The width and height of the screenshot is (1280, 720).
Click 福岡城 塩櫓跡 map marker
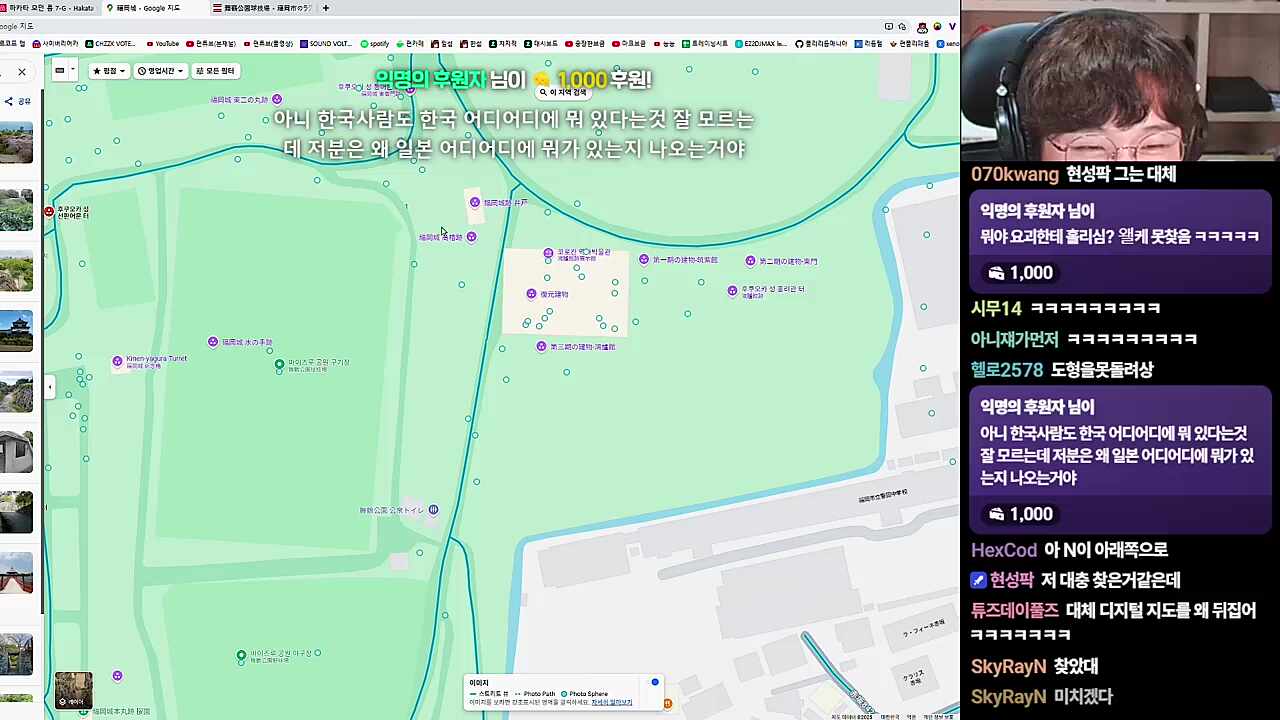(471, 237)
